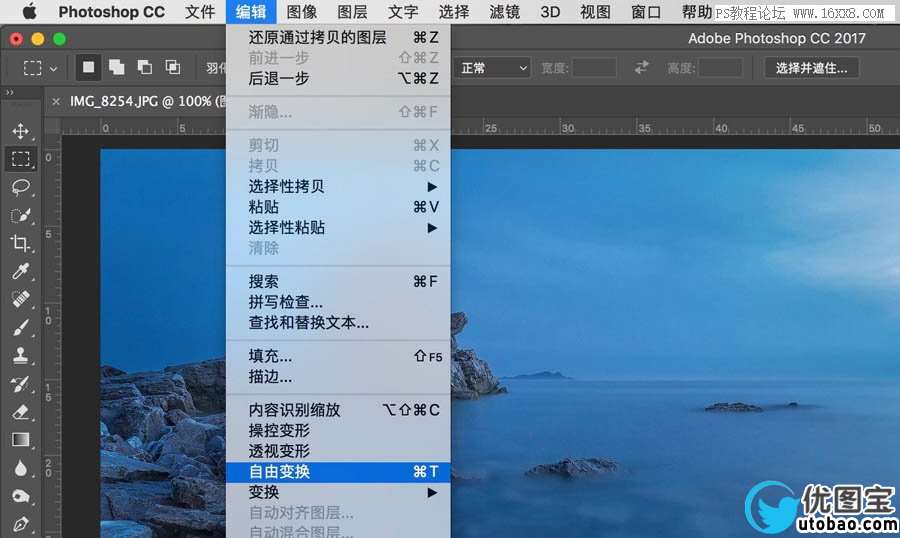Select the Pen tool
The height and width of the screenshot is (538, 900).
[21, 524]
